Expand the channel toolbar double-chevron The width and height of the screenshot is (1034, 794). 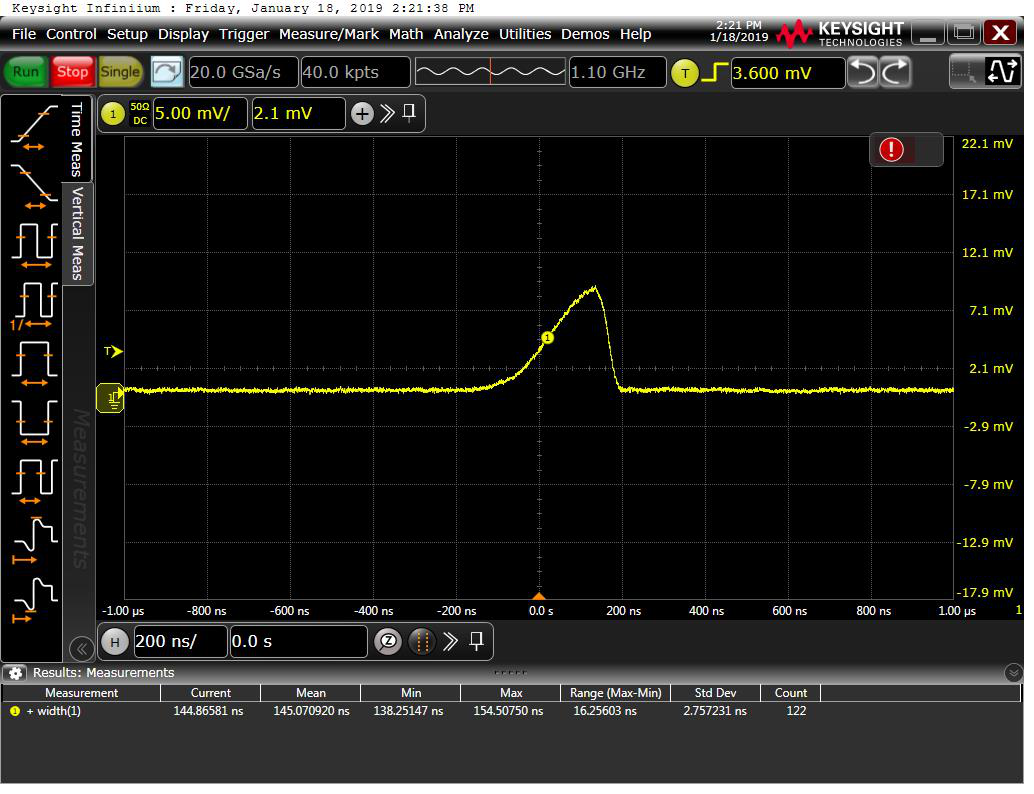coord(387,114)
